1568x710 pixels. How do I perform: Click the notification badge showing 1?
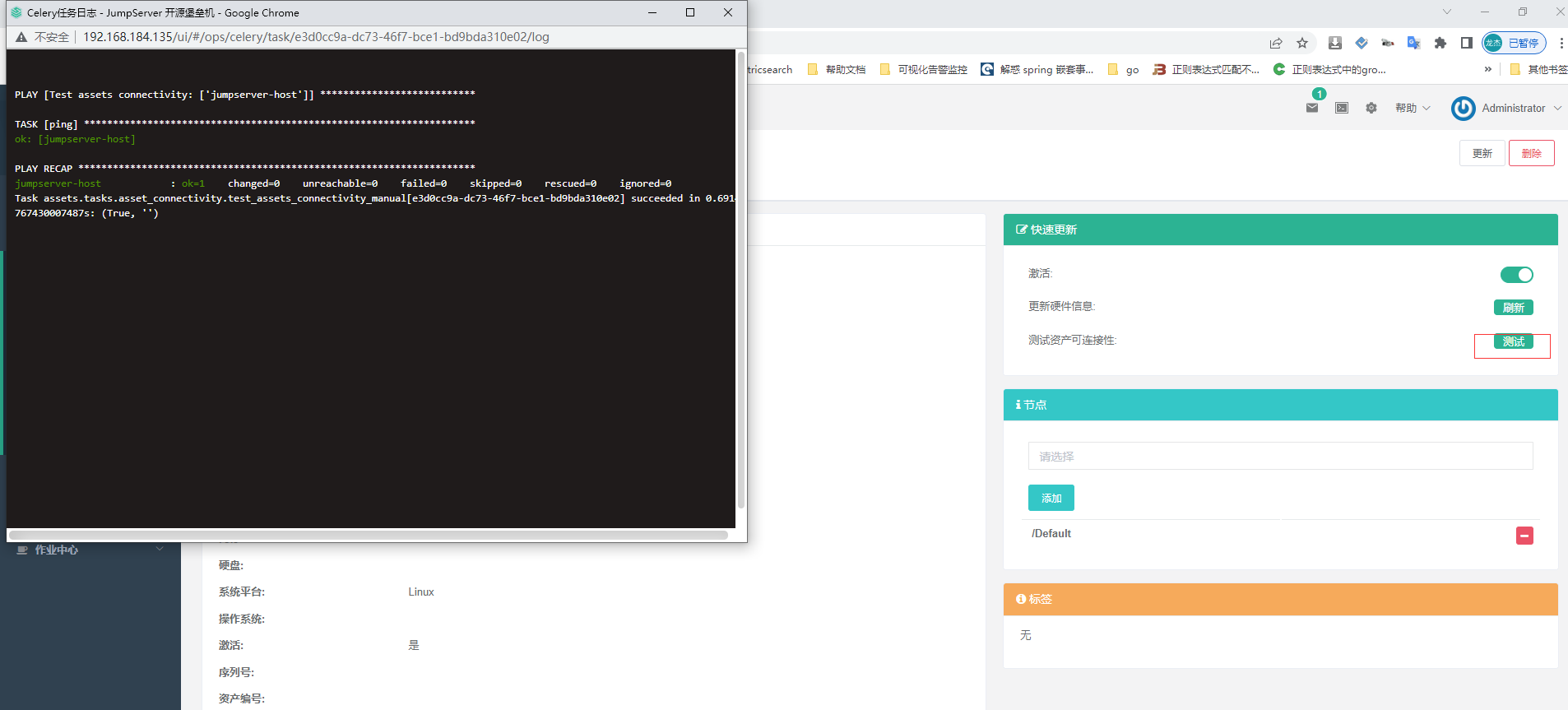coord(1320,94)
